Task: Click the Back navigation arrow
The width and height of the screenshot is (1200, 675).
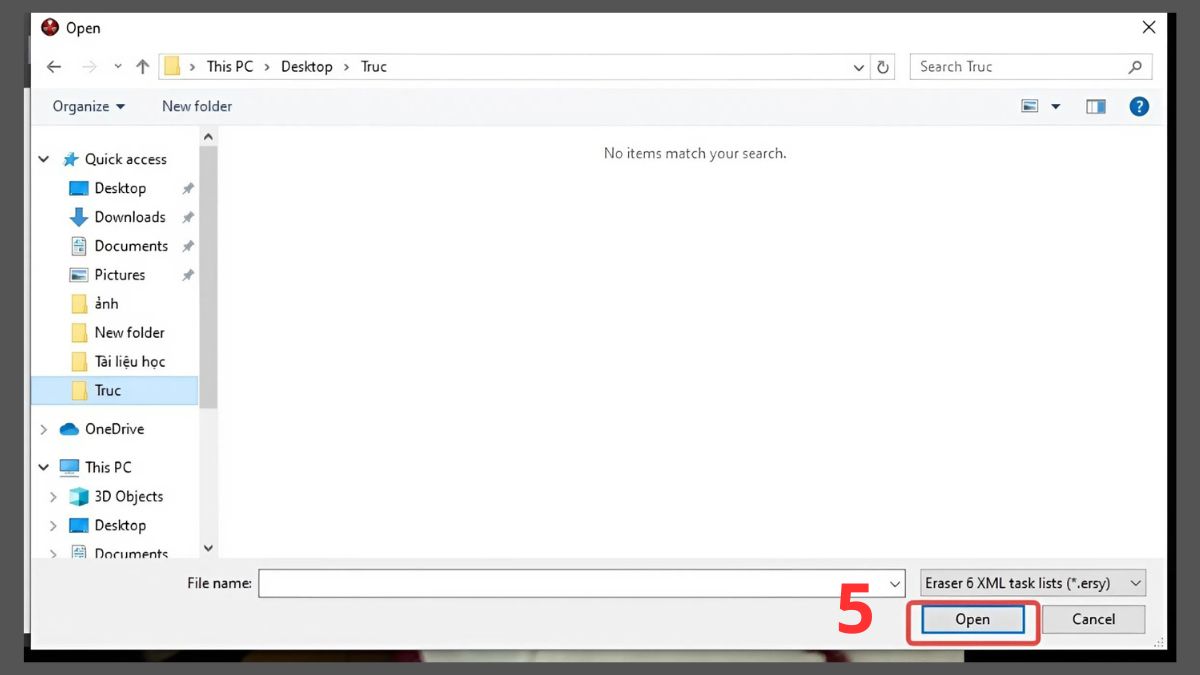Action: [54, 67]
